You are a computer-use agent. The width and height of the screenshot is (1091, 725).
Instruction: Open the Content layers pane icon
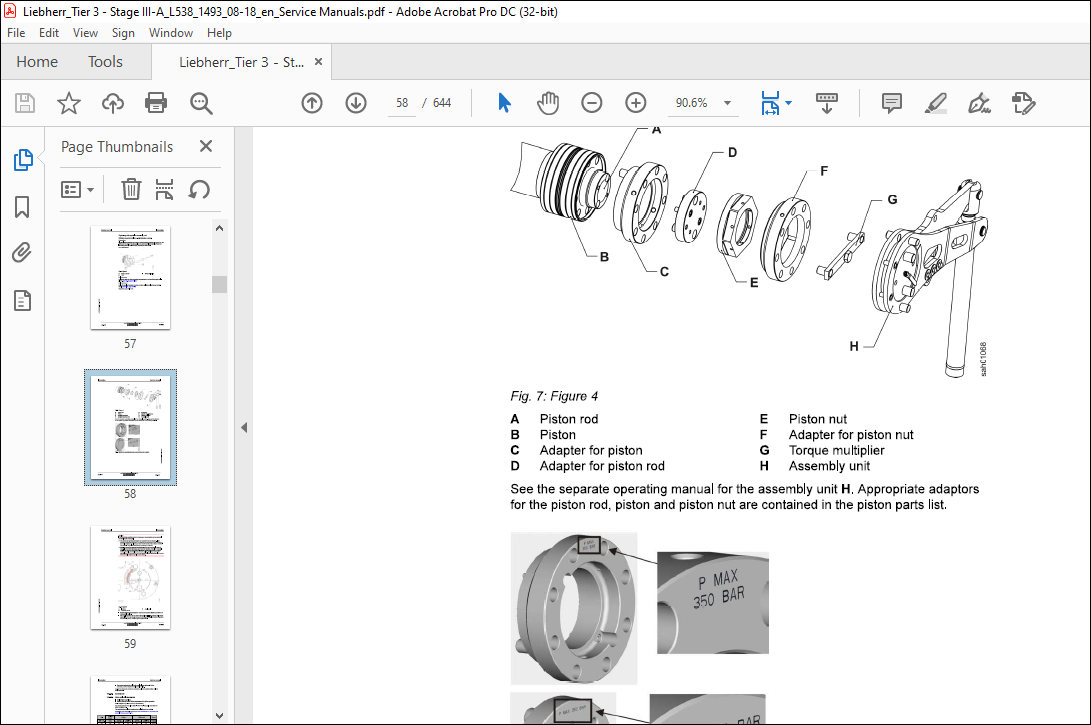click(x=22, y=301)
